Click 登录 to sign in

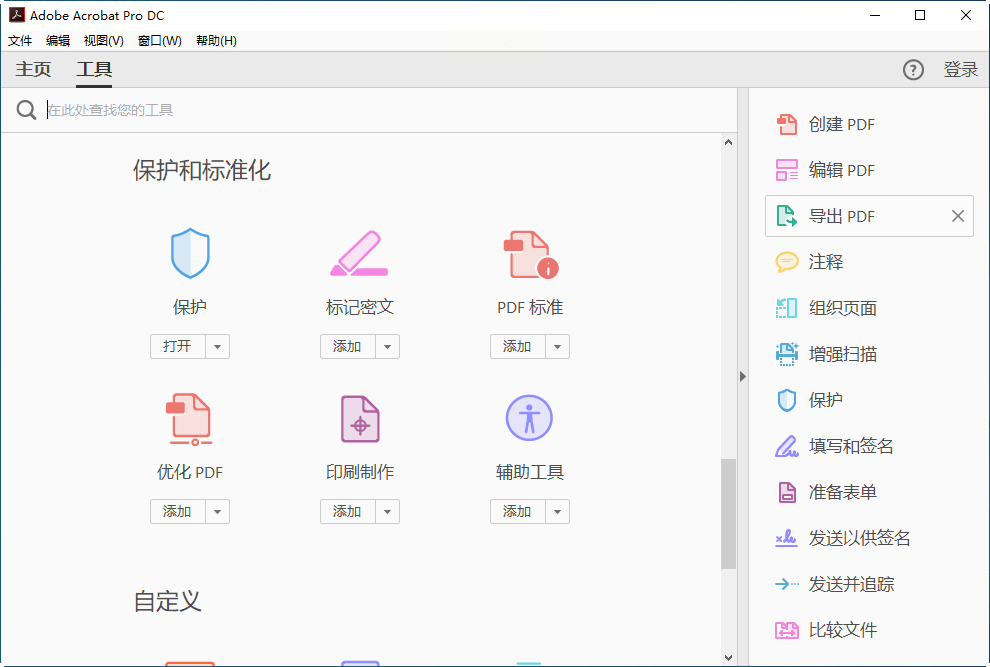[x=960, y=69]
